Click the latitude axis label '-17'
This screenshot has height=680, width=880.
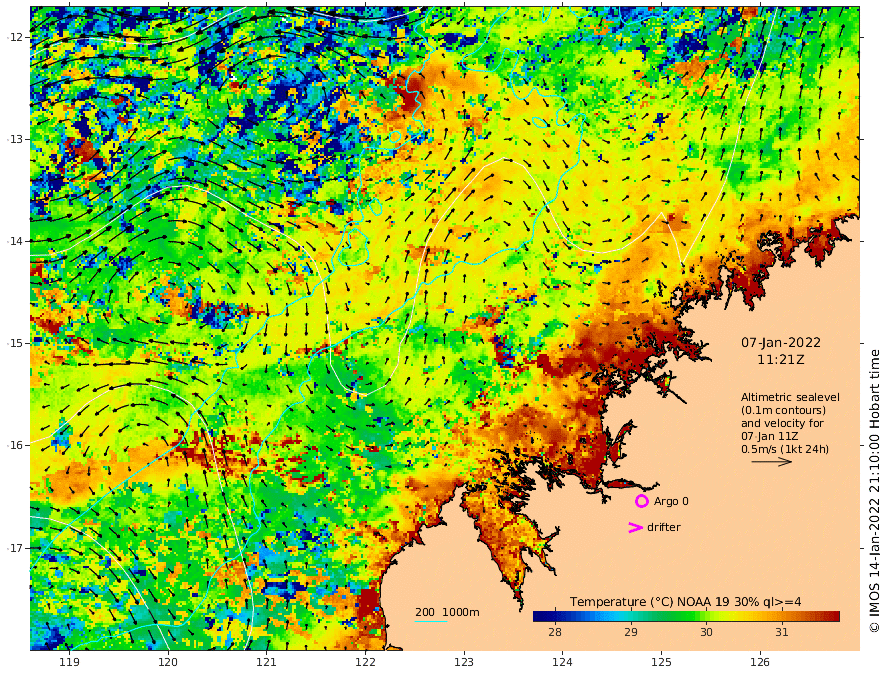[15, 548]
